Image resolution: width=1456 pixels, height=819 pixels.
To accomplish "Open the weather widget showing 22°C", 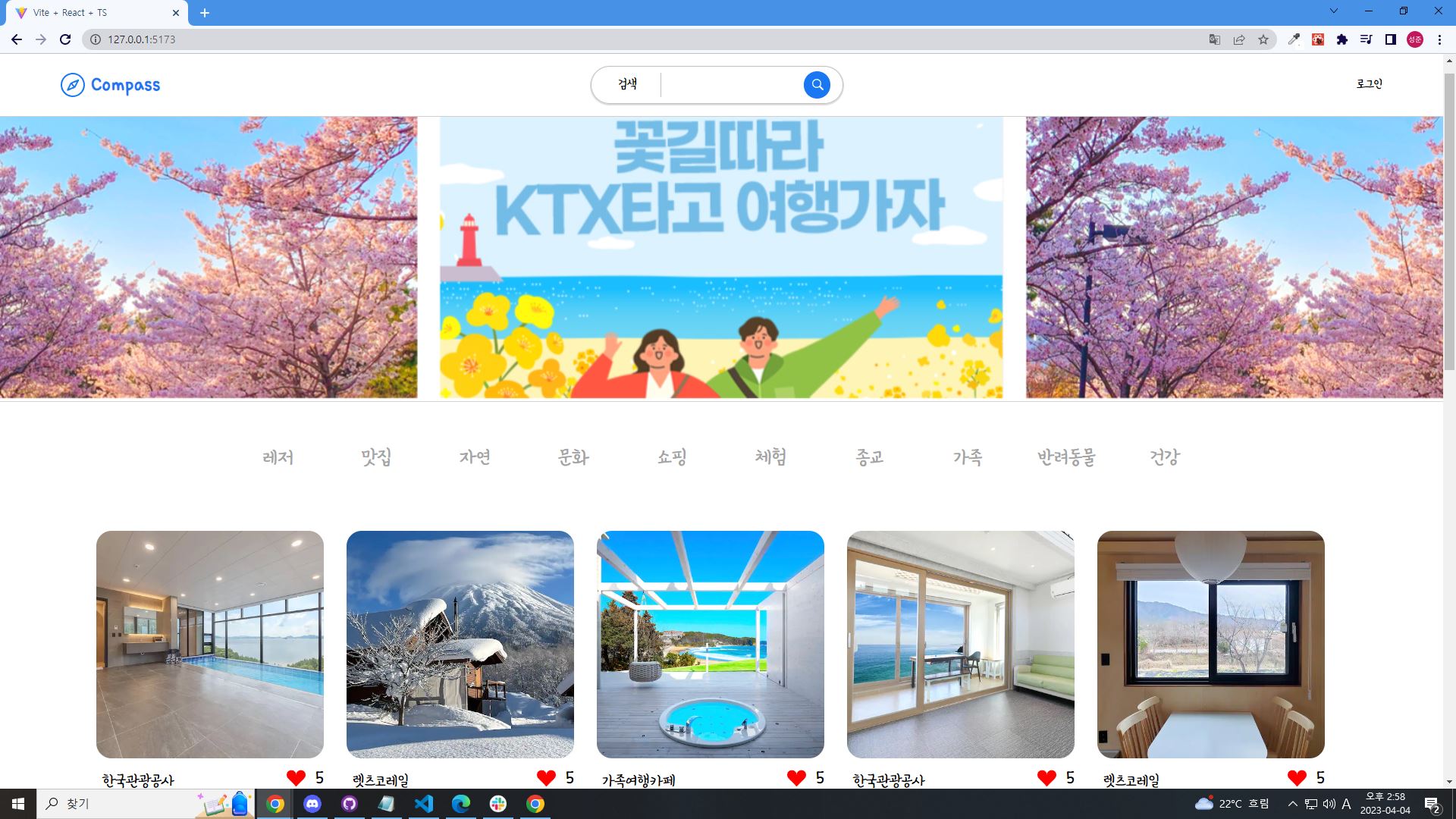I will click(x=1232, y=804).
